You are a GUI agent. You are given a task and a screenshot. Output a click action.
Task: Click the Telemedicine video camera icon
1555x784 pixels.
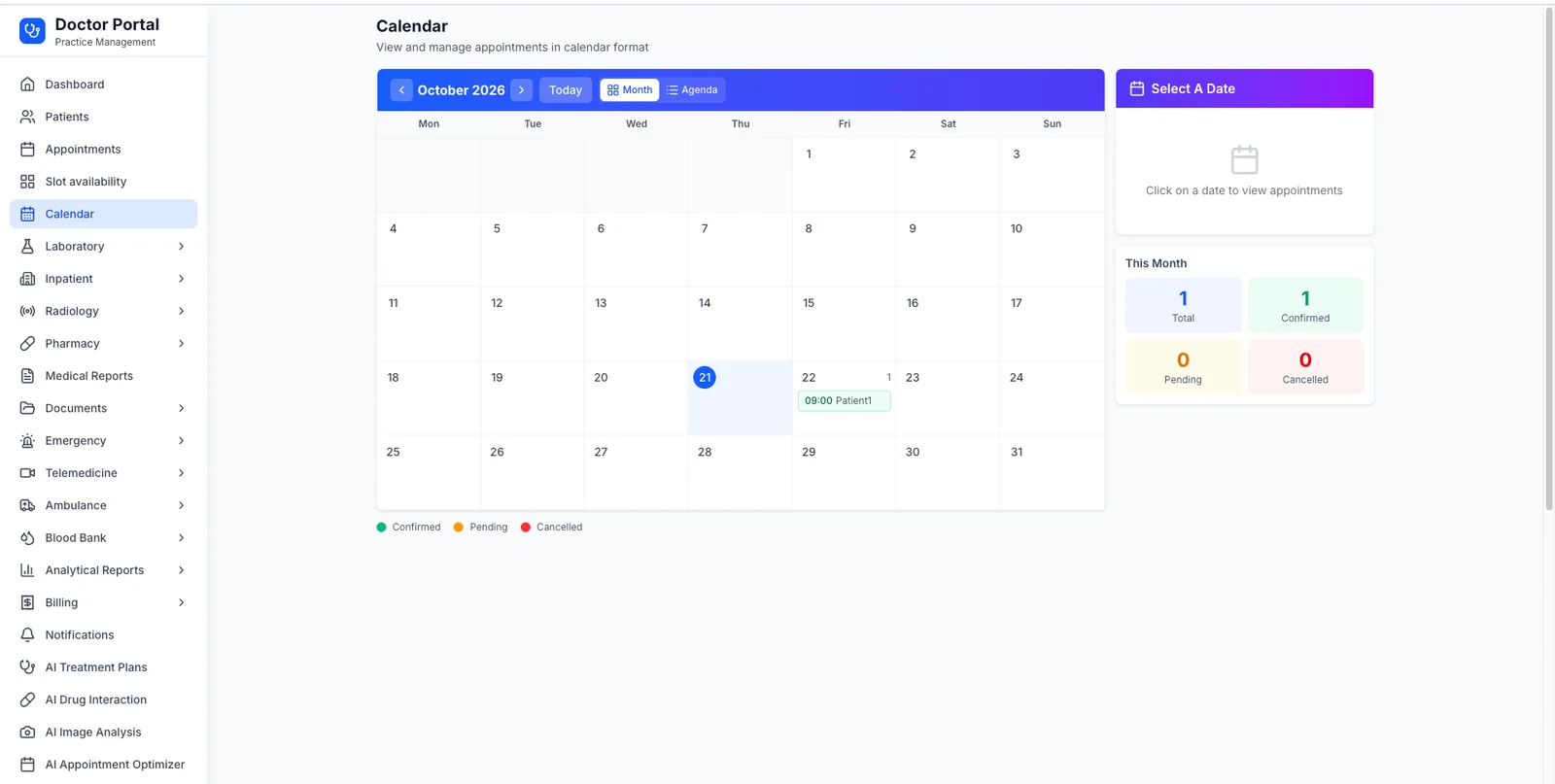[x=27, y=473]
